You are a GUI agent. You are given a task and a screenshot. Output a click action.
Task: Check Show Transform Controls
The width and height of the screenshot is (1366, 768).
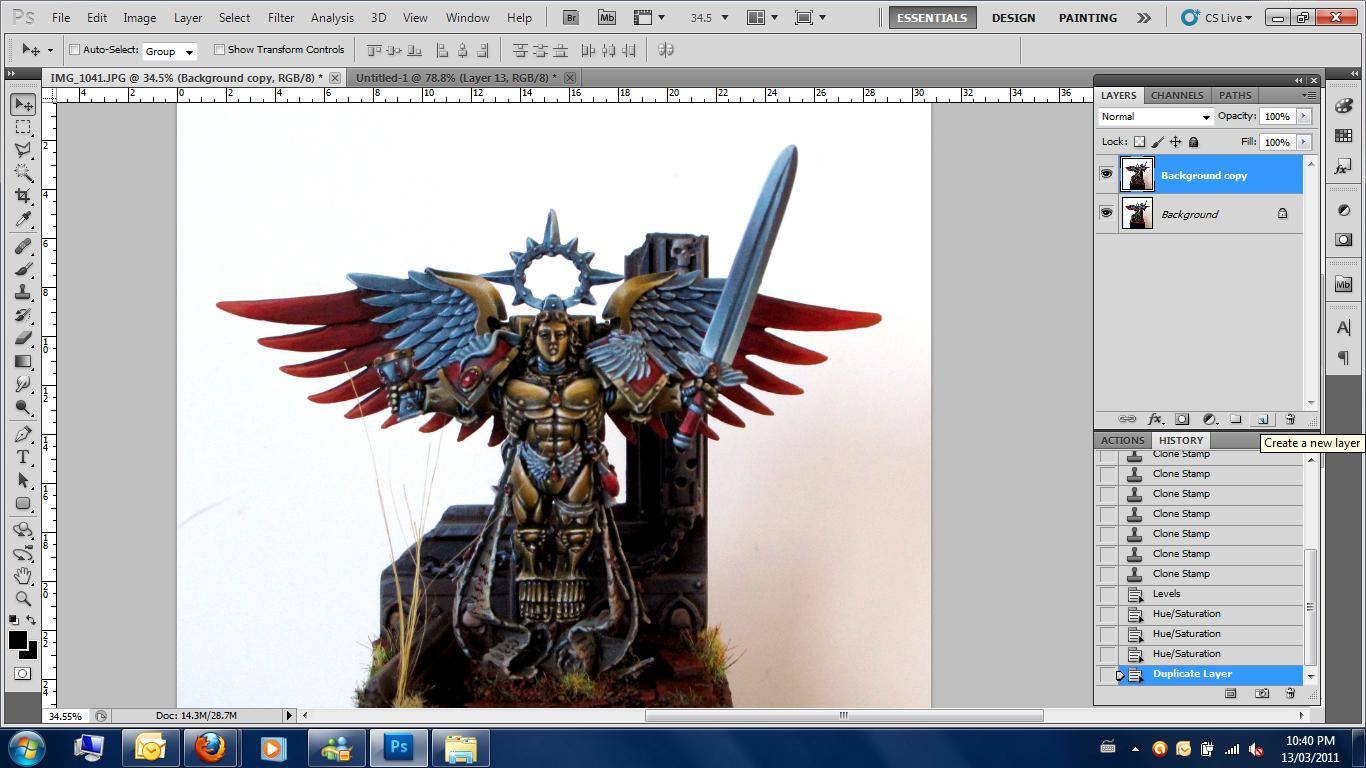219,50
